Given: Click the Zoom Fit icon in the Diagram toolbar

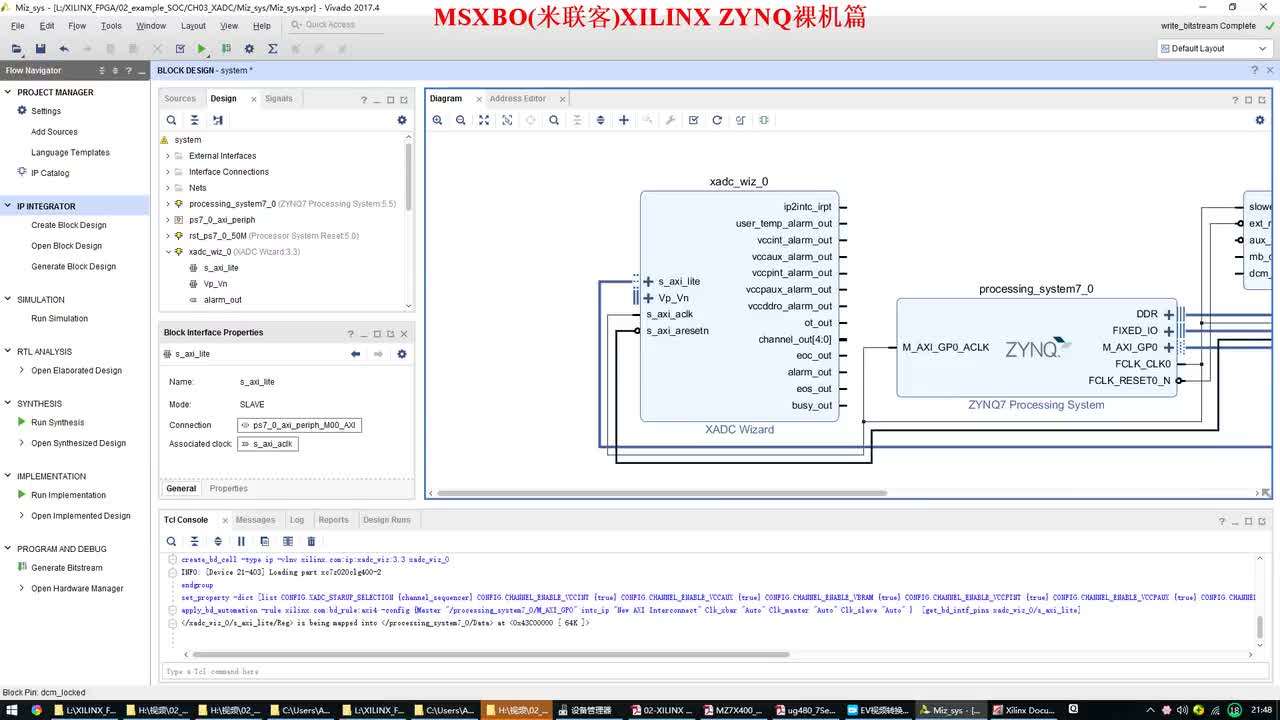Looking at the screenshot, I should tap(484, 120).
